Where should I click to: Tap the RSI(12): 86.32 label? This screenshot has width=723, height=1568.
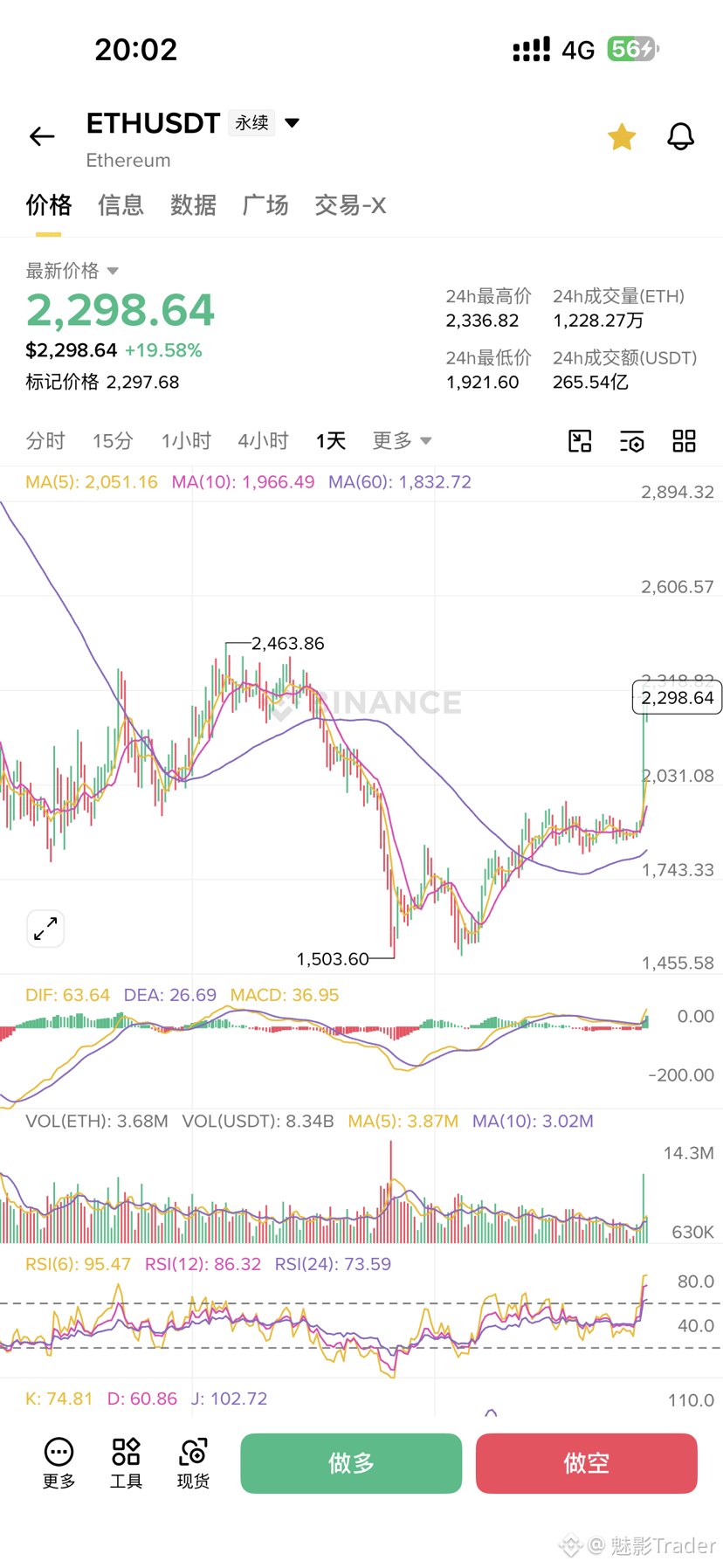(x=203, y=1264)
